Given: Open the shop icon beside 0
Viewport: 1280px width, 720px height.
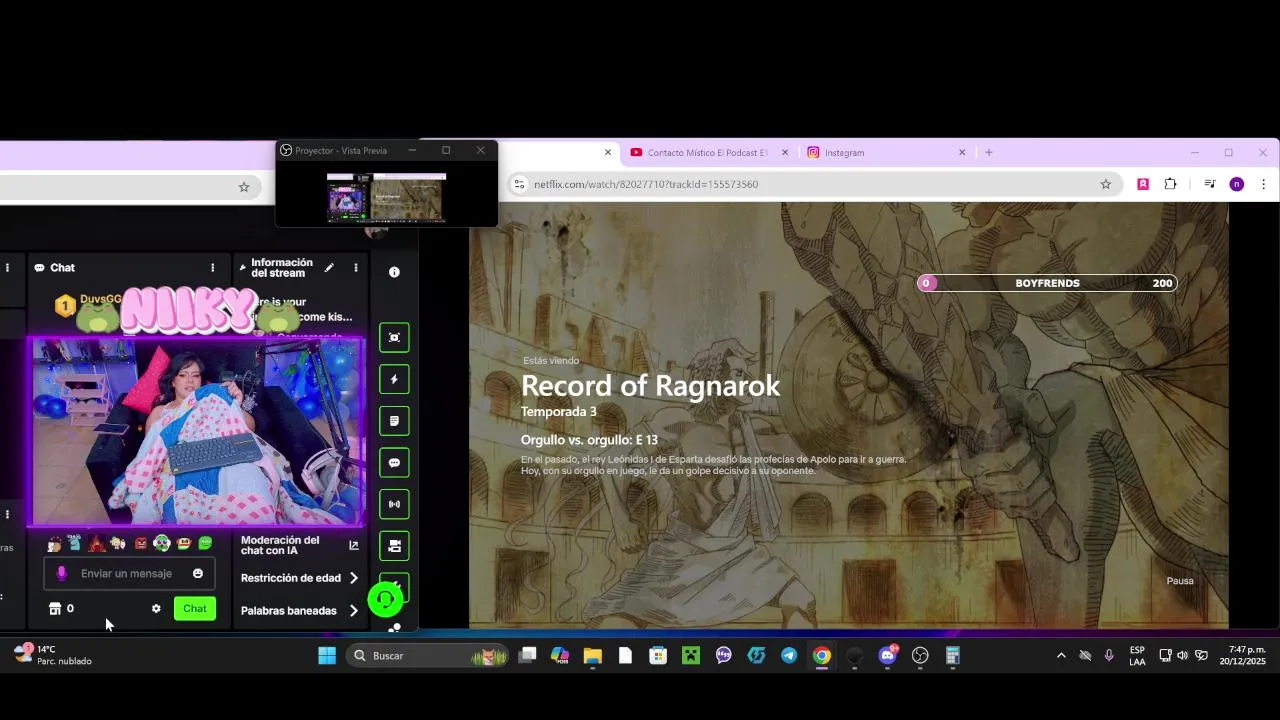Looking at the screenshot, I should (x=55, y=609).
